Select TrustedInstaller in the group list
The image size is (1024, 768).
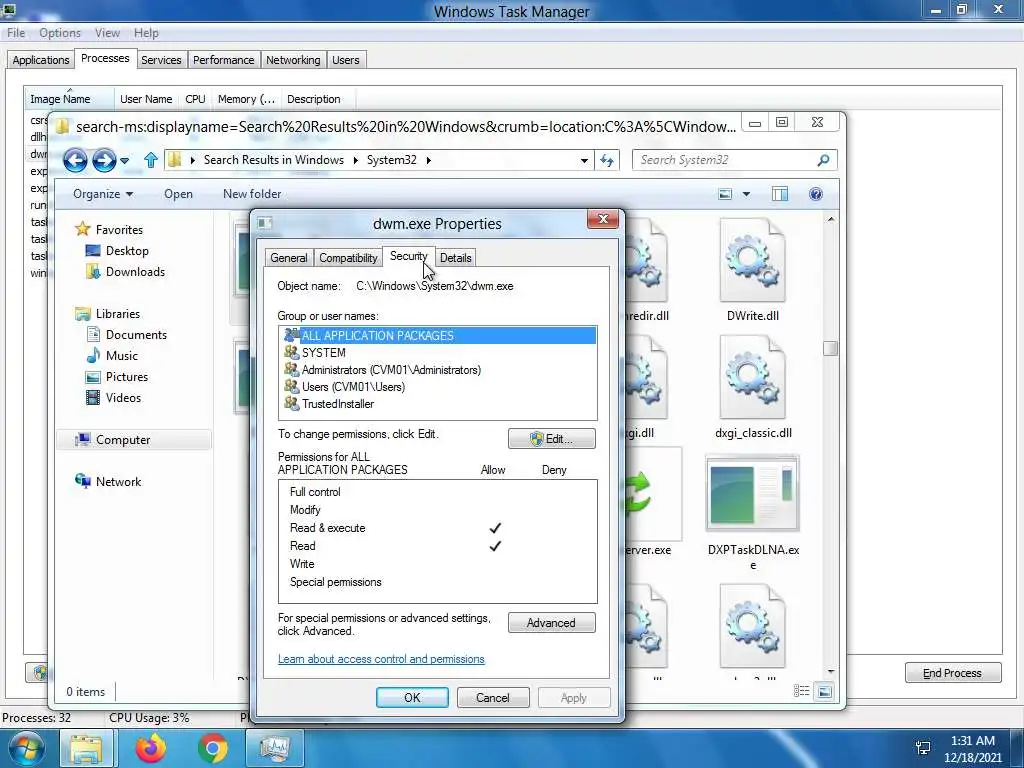click(440, 404)
